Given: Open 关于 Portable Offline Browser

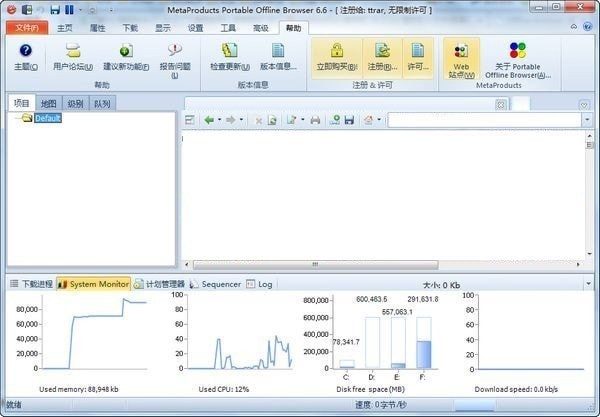Looking at the screenshot, I should (518, 59).
